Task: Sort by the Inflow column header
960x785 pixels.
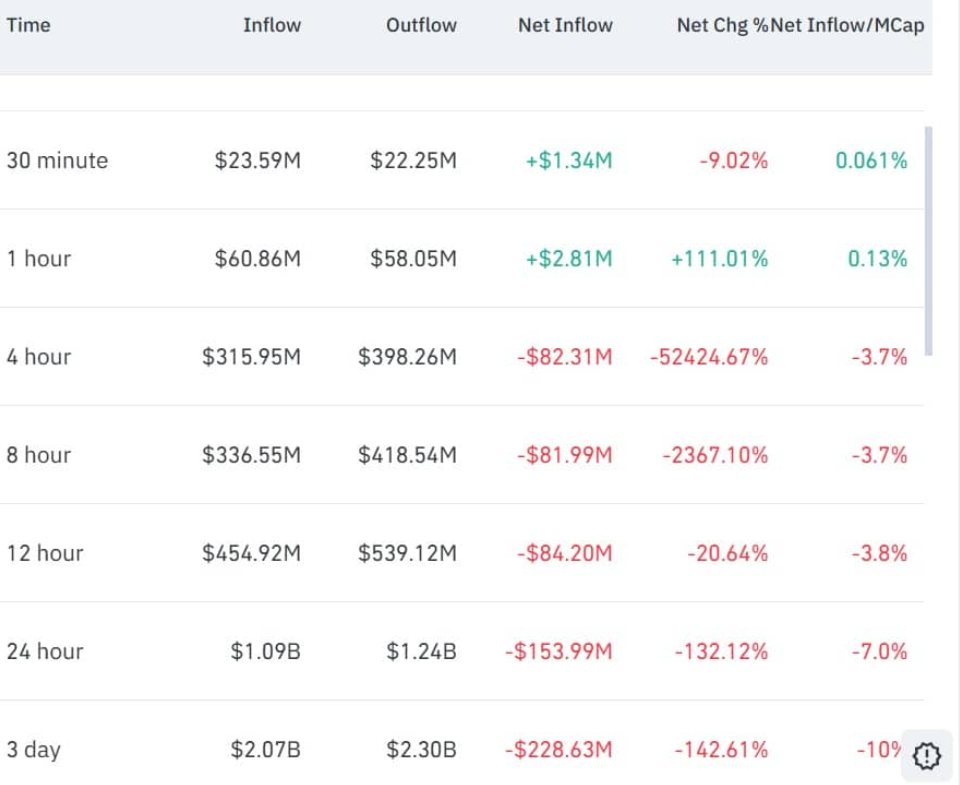Action: click(x=271, y=26)
